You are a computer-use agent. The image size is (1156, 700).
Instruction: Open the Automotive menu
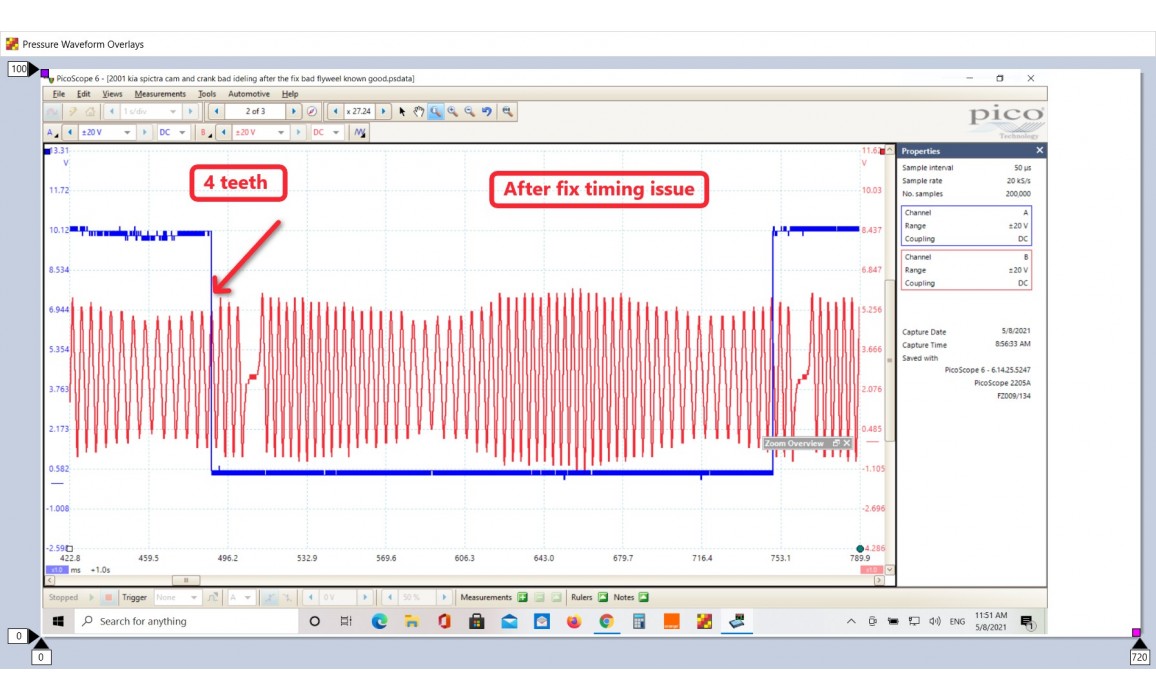pyautogui.click(x=248, y=94)
